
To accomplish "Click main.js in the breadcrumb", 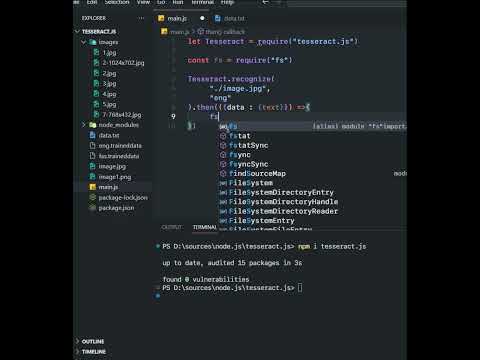I will click(x=179, y=32).
